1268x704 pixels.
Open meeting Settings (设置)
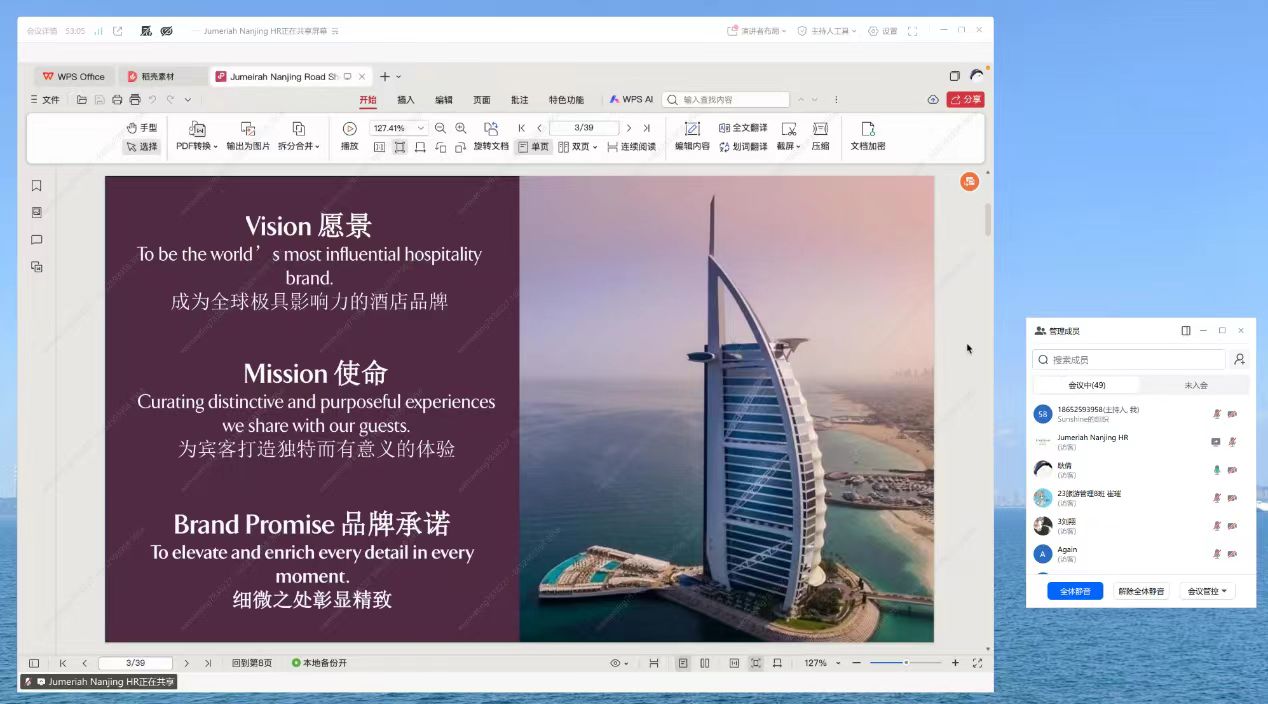883,31
